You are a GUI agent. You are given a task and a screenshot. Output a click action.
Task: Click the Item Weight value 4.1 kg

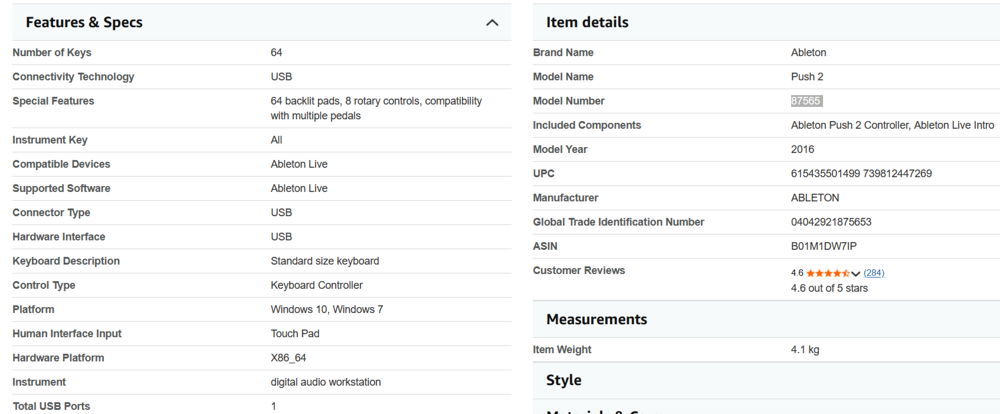[805, 350]
